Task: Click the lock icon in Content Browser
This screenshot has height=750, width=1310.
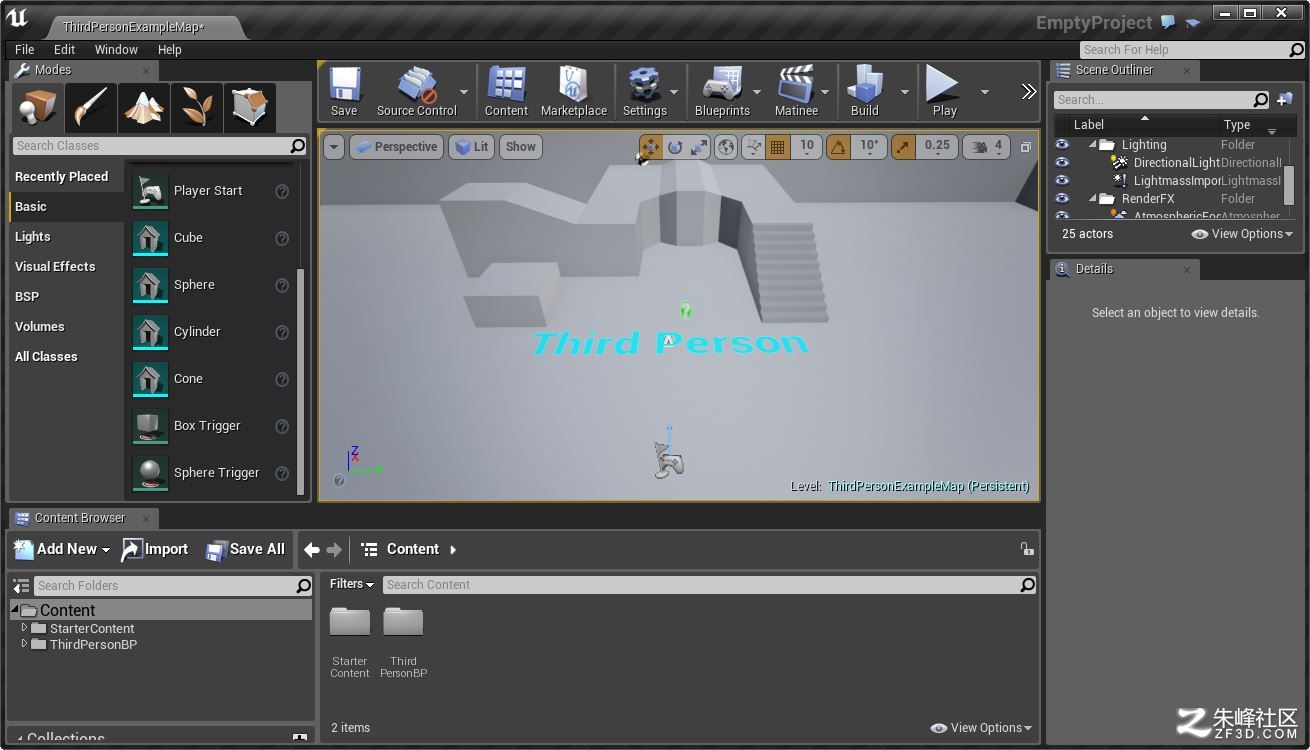Action: pyautogui.click(x=1026, y=549)
